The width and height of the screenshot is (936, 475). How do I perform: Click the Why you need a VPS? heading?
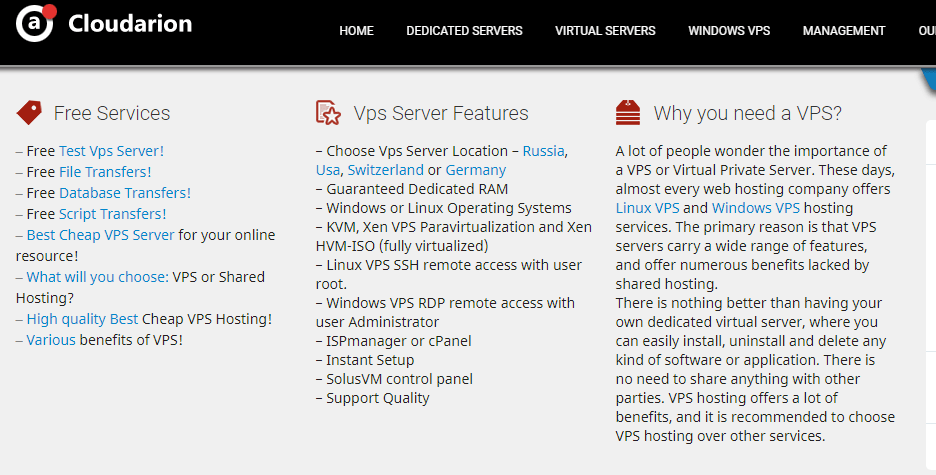[748, 113]
